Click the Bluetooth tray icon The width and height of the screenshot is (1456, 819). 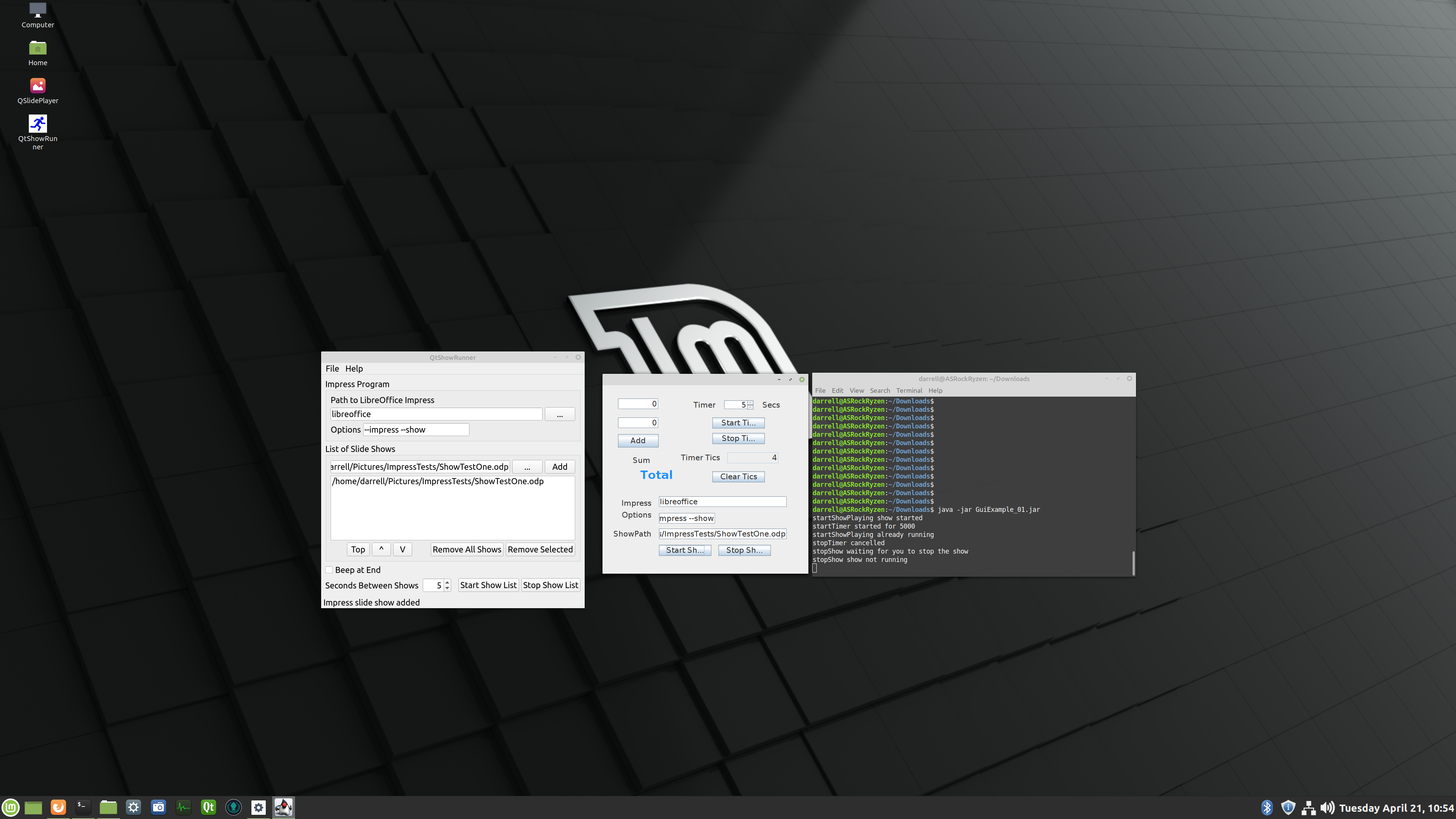point(1267,808)
